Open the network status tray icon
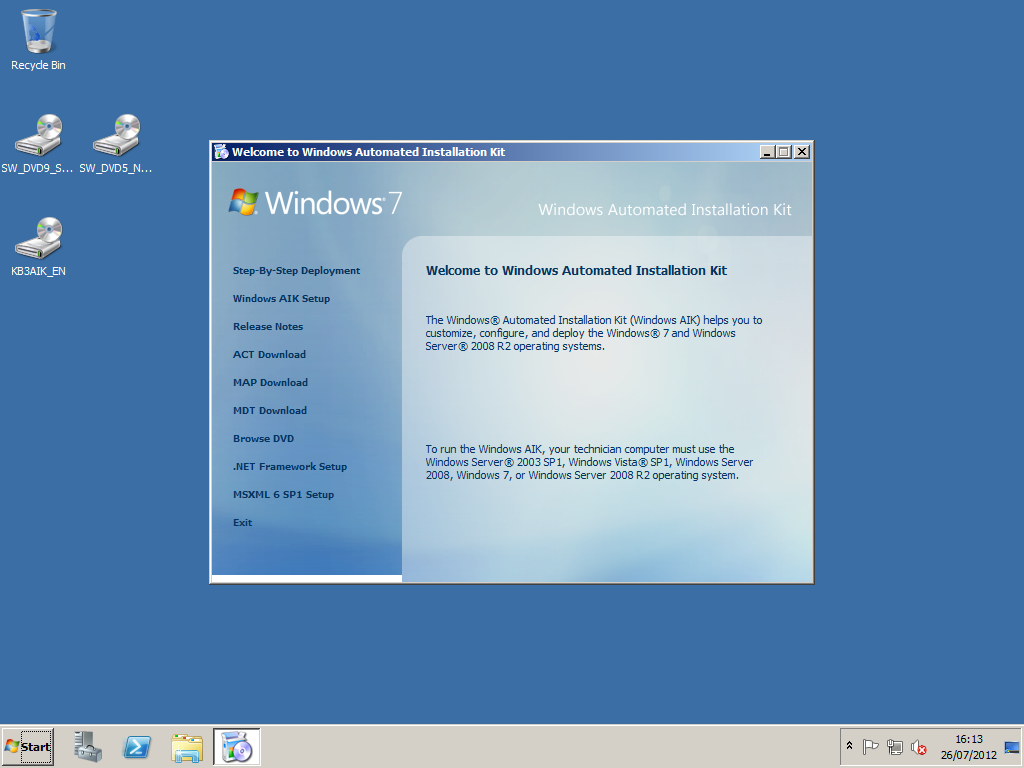Viewport: 1024px width, 768px height. coord(895,746)
